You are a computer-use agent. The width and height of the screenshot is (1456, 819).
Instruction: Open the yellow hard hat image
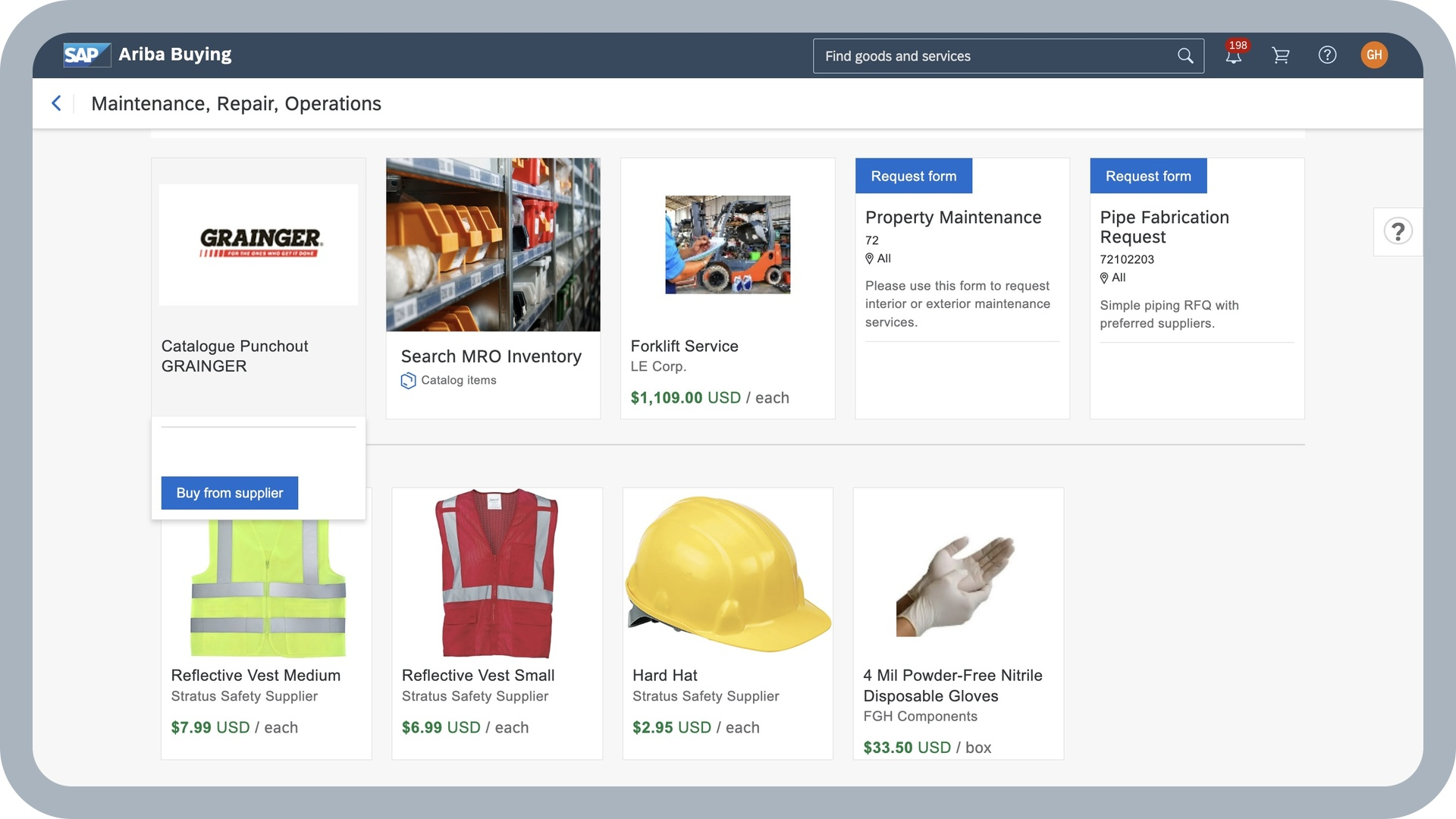click(728, 573)
